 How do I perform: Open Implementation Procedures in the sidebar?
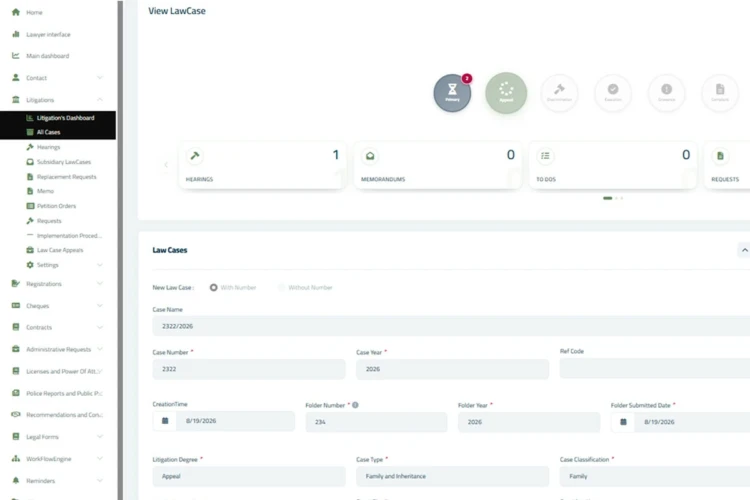69,235
